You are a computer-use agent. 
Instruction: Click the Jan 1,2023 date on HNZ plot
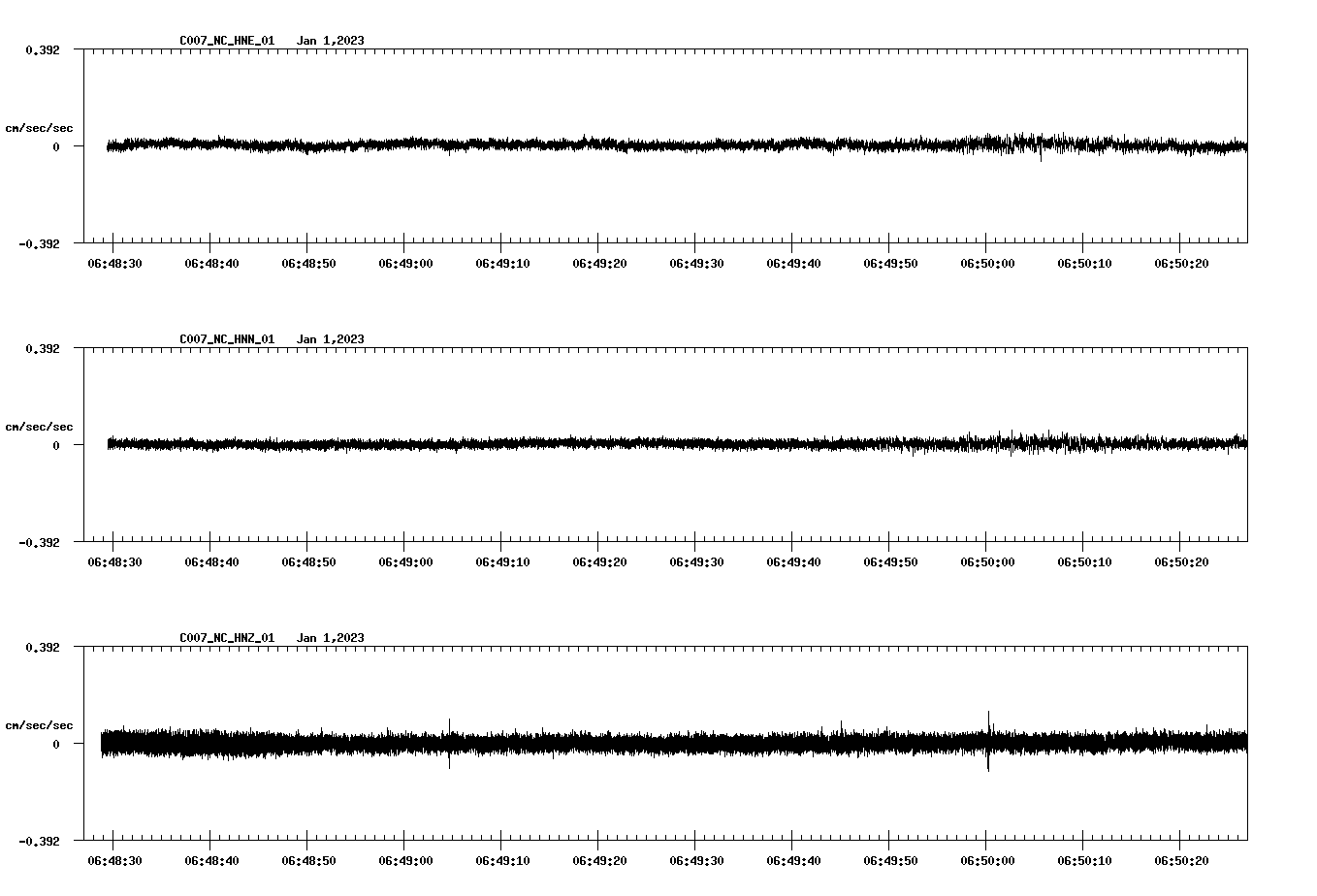(331, 638)
